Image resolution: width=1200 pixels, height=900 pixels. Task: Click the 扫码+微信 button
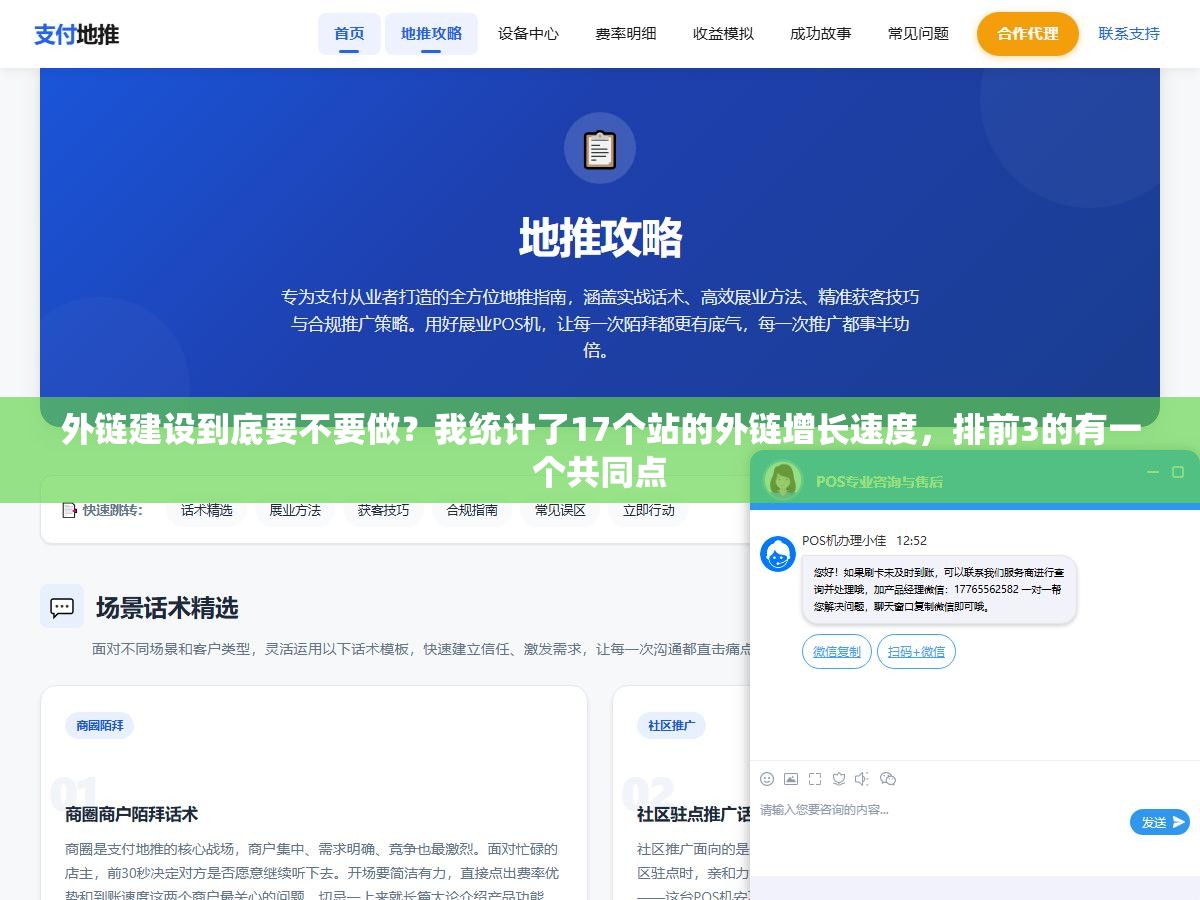click(917, 652)
